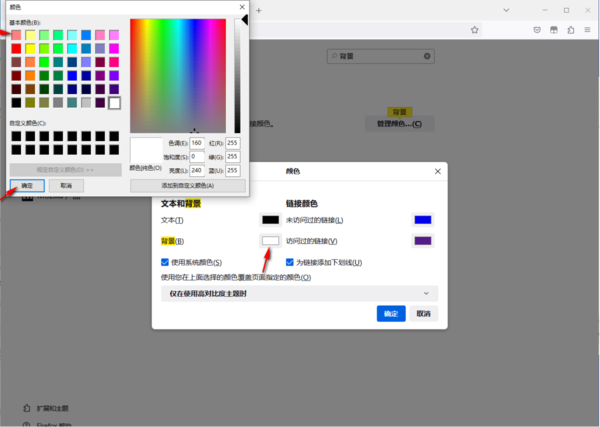Close the Firefox 颜色 dialog with X
This screenshot has height=427, width=600.
point(437,171)
